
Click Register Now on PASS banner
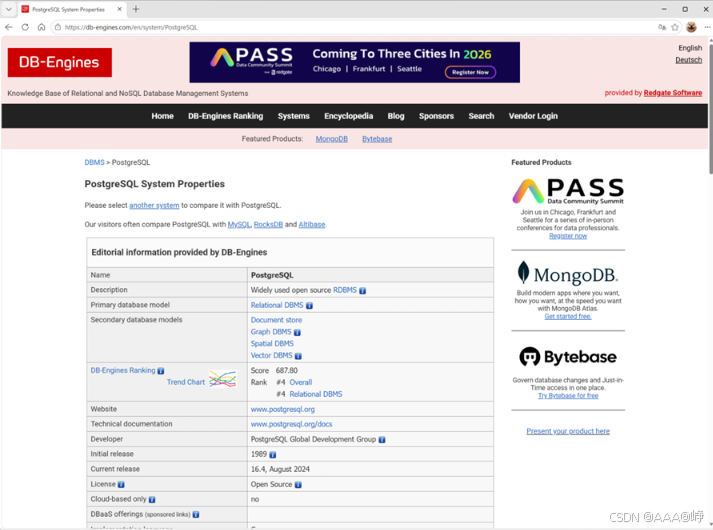point(470,72)
